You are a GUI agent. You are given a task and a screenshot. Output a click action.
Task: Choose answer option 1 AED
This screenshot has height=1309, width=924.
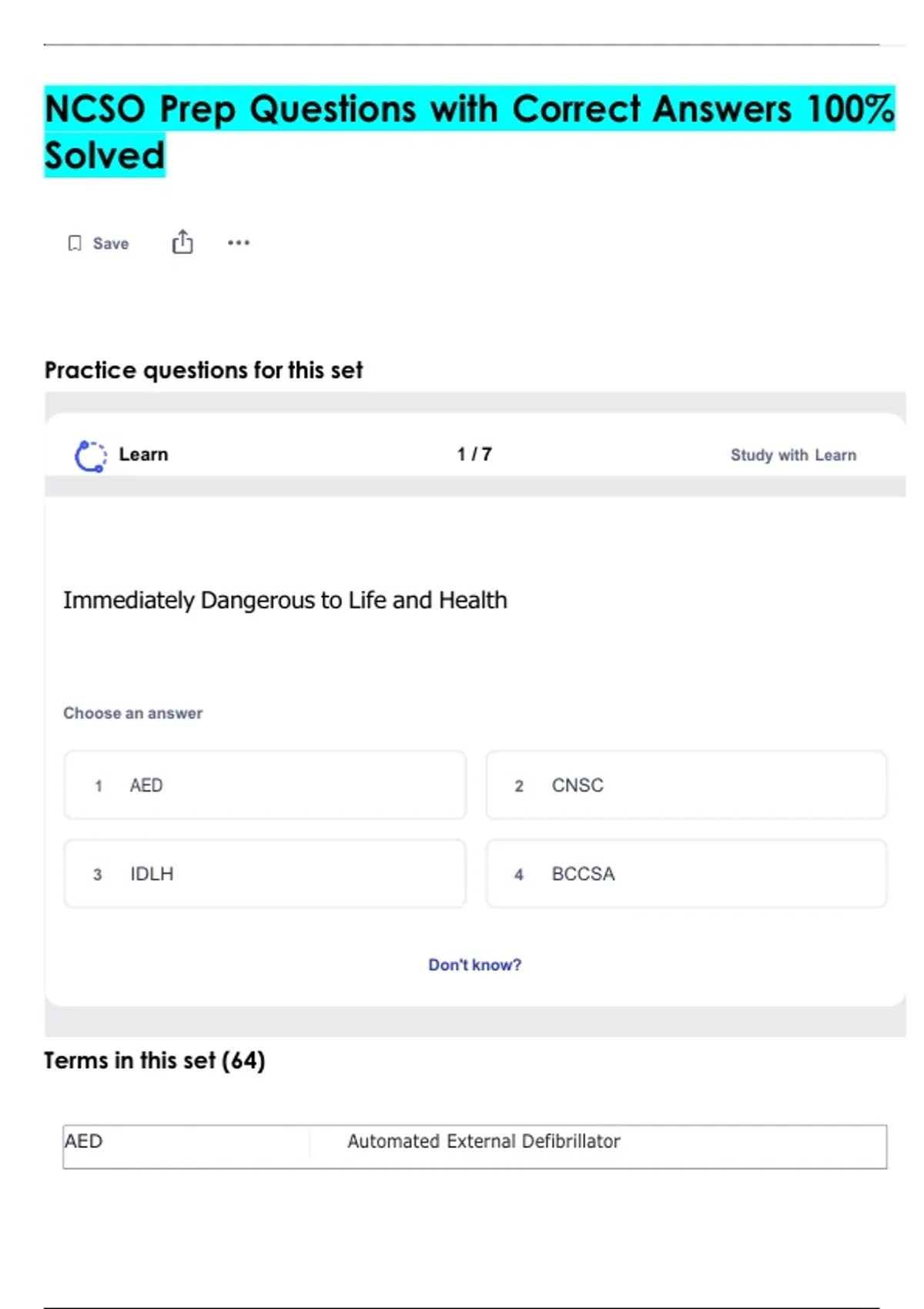(x=265, y=785)
